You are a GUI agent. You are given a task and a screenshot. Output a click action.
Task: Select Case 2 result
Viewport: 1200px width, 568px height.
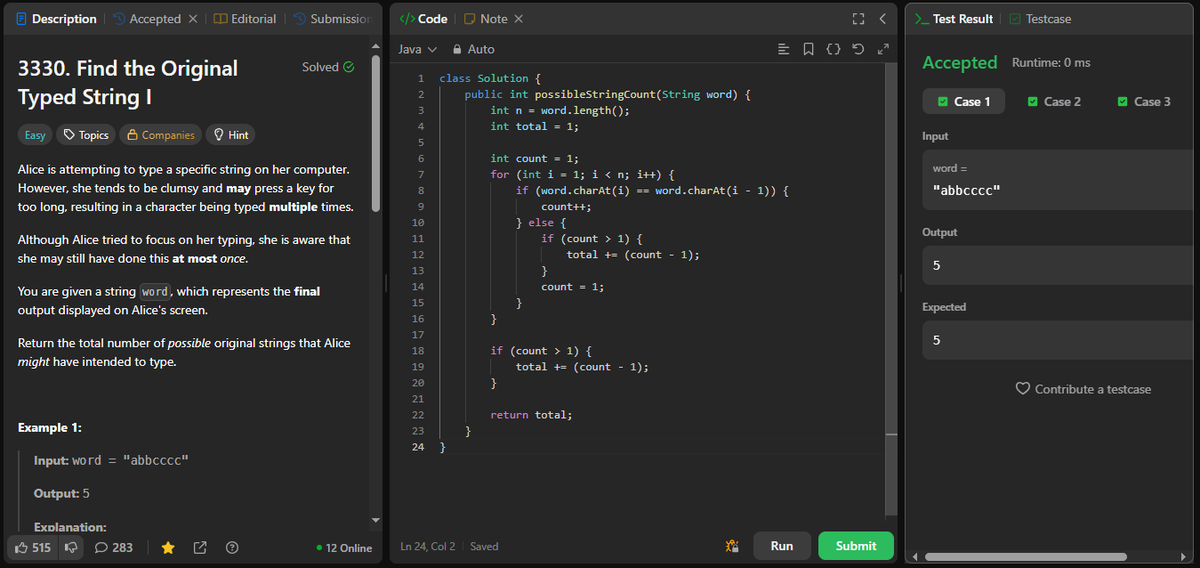1054,101
